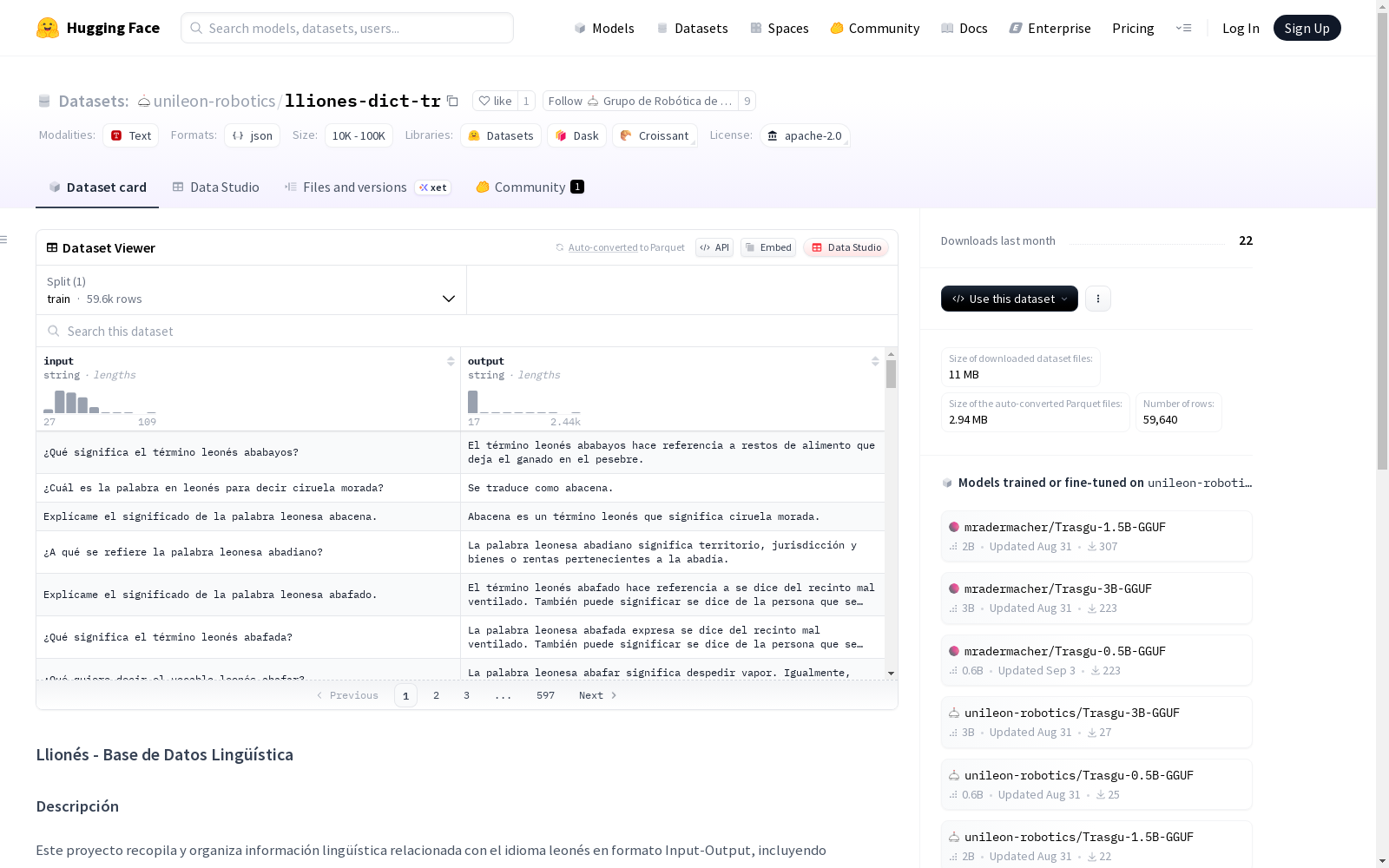Open the more options kebab button
This screenshot has height=868, width=1389.
point(1098,299)
